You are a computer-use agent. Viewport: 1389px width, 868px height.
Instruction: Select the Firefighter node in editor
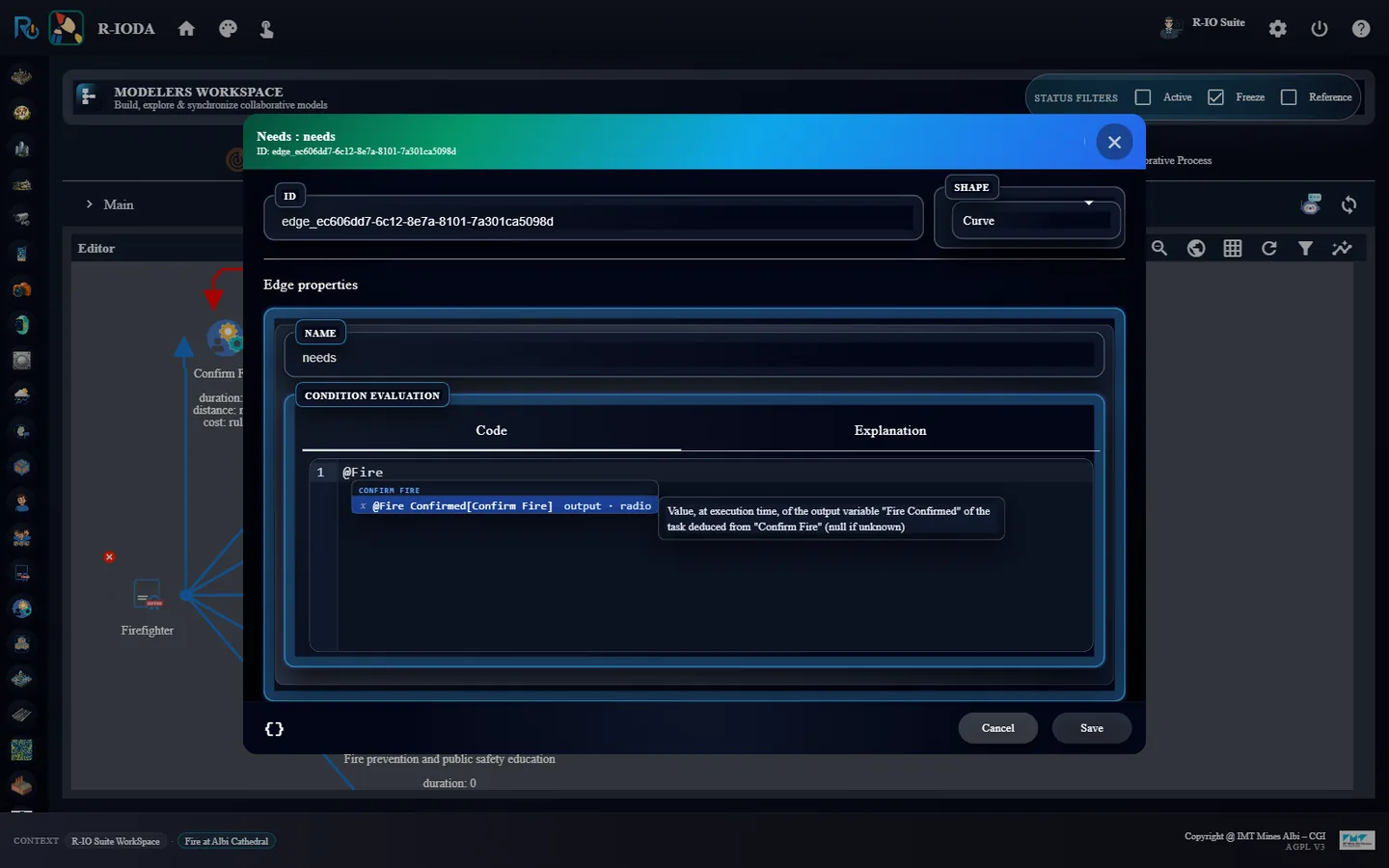(148, 595)
